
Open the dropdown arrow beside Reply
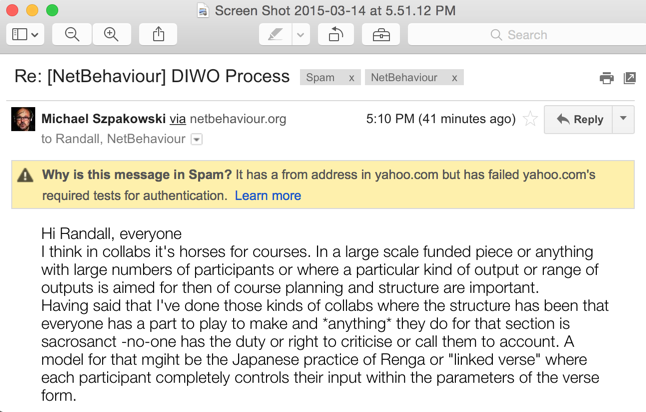[x=623, y=119]
